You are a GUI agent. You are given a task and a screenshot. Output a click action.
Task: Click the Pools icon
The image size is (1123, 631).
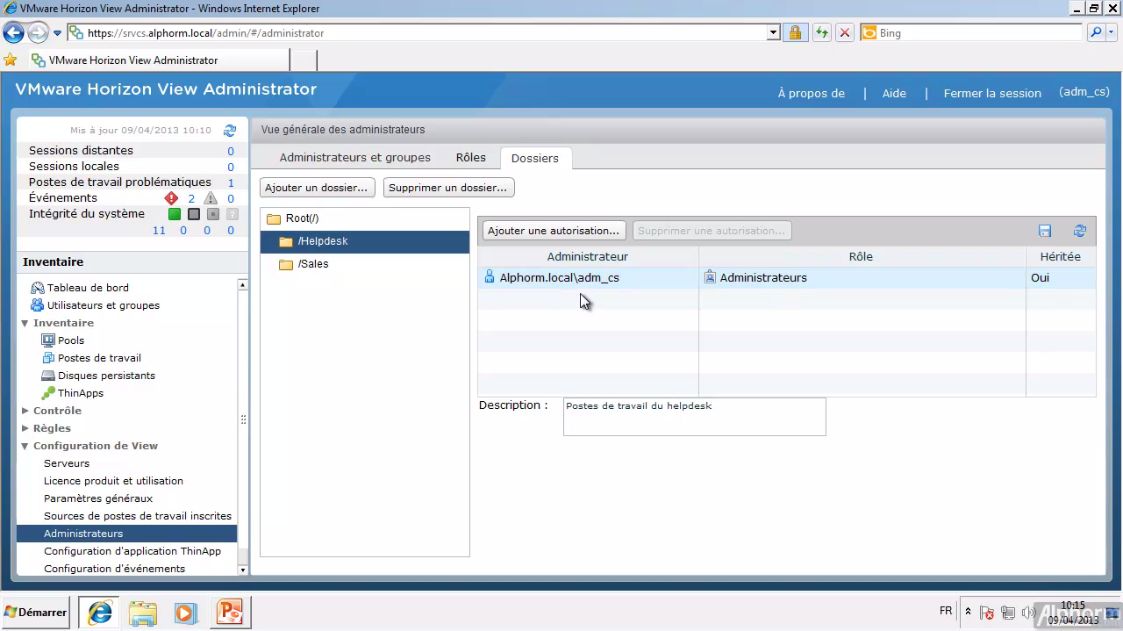pos(48,340)
